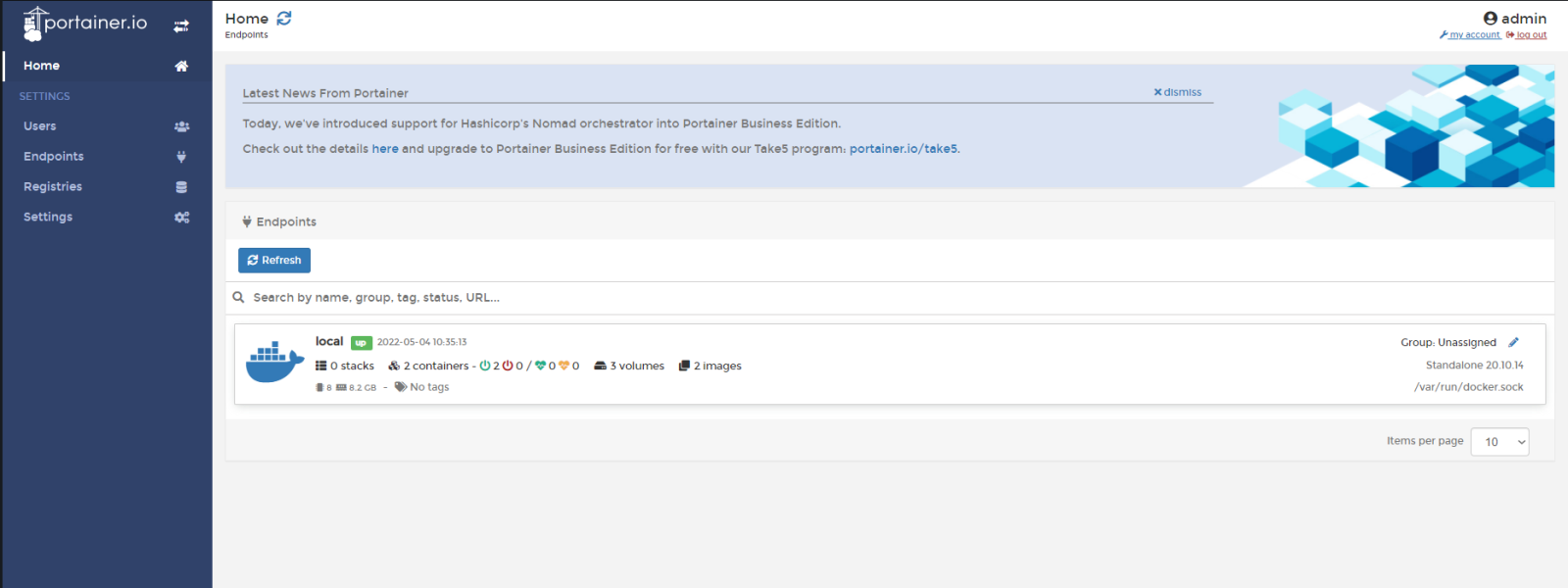Image resolution: width=1568 pixels, height=588 pixels.
Task: Click the '2 images' count
Action: [717, 367]
